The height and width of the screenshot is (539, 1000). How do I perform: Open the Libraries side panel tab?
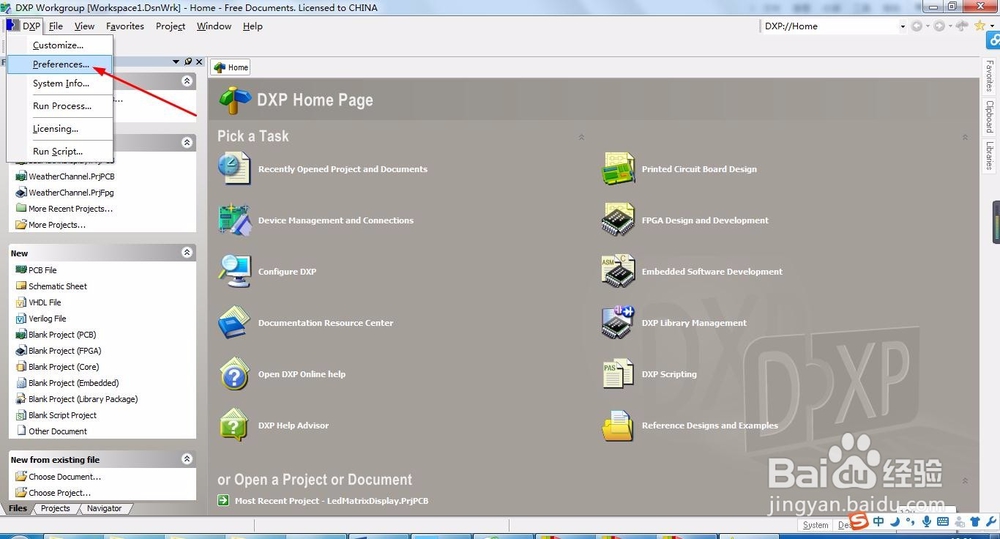pos(989,156)
